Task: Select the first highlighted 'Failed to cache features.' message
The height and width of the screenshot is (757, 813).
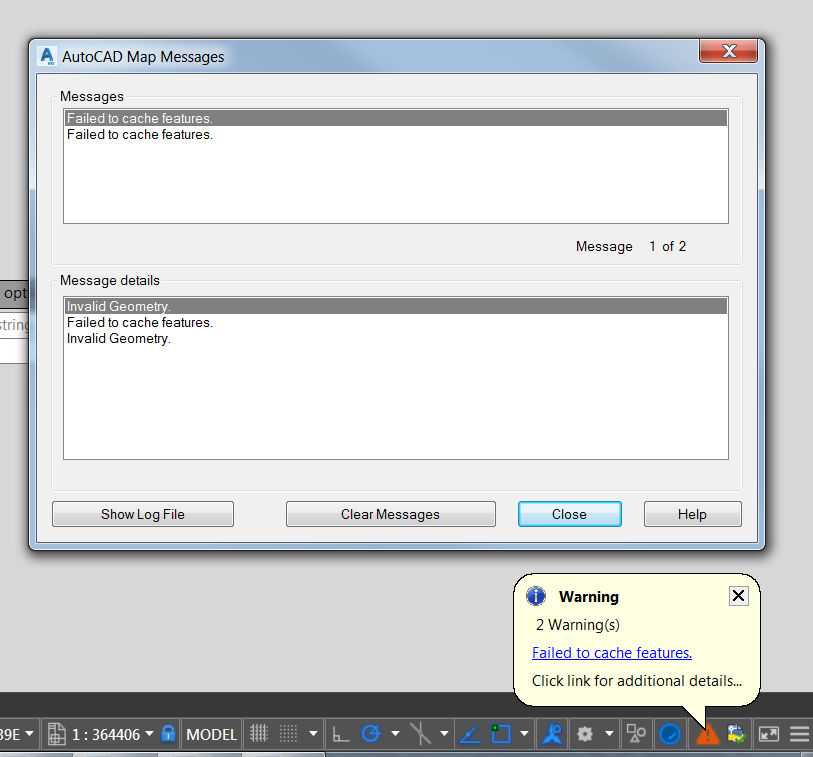Action: click(396, 118)
